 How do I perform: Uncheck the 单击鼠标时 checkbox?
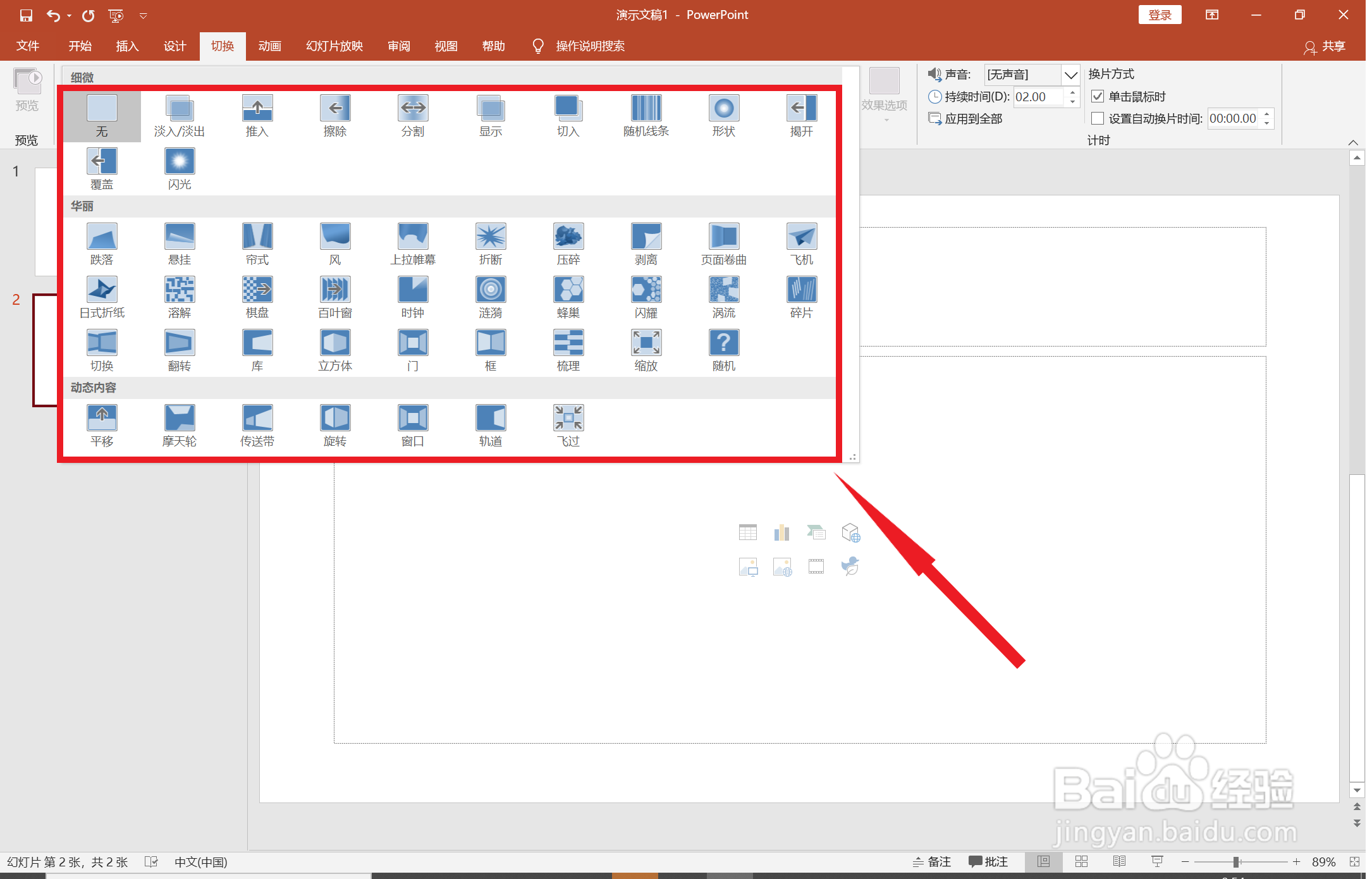(x=1098, y=97)
